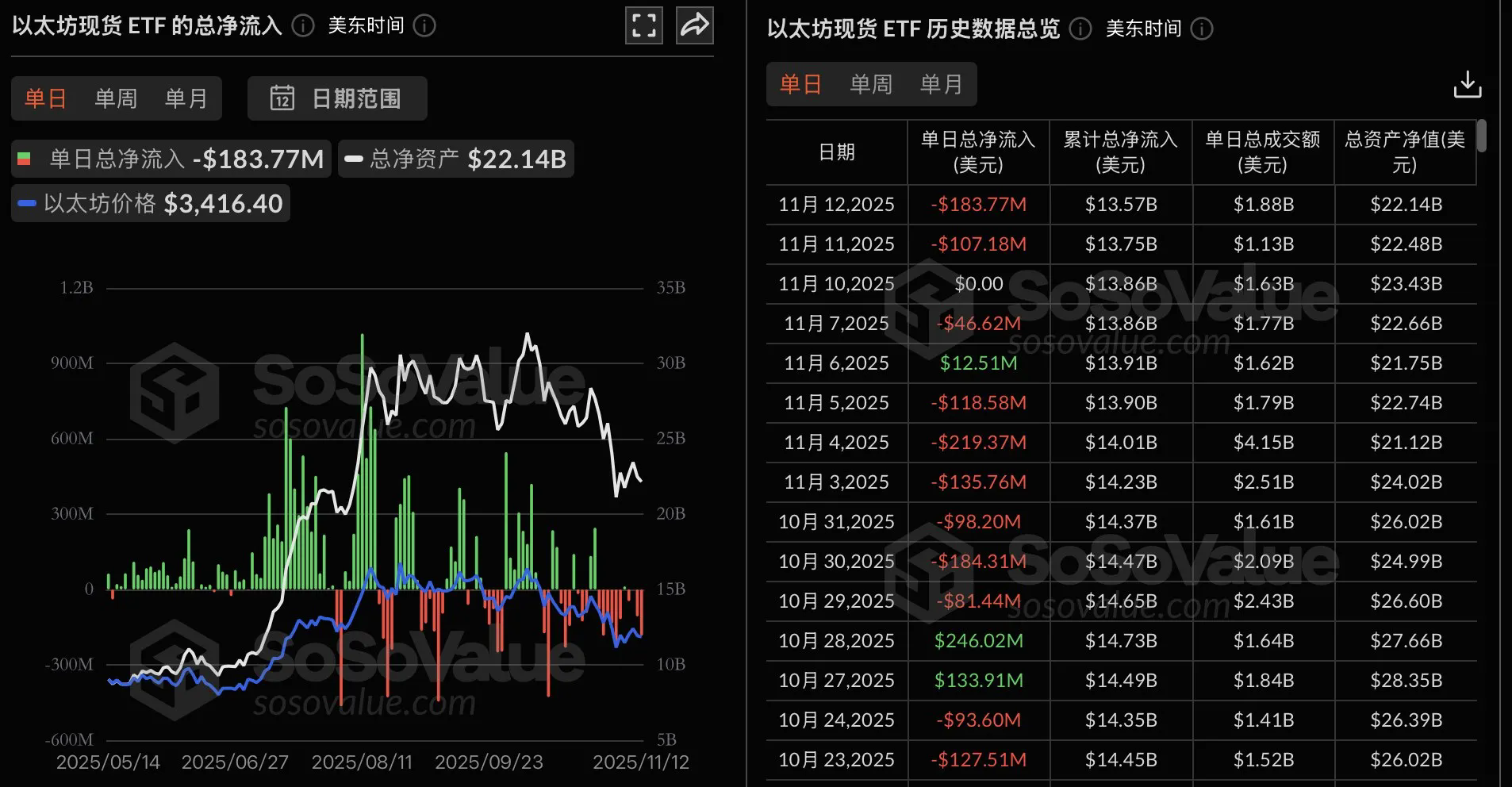Click the share arrow icon
1512x787 pixels.
[x=695, y=25]
